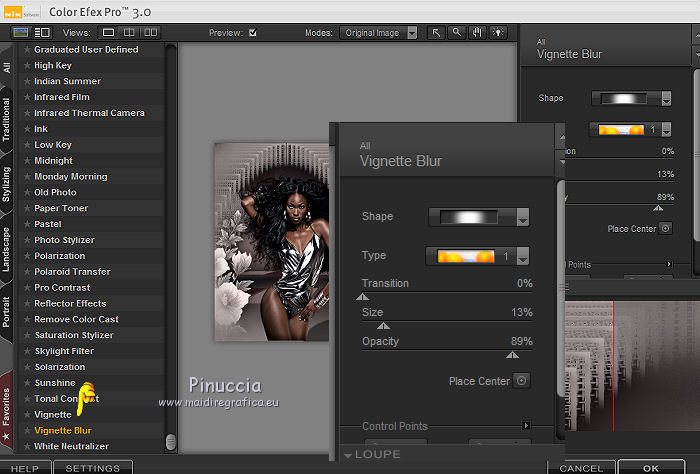Select the hand pan tool

click(x=475, y=33)
